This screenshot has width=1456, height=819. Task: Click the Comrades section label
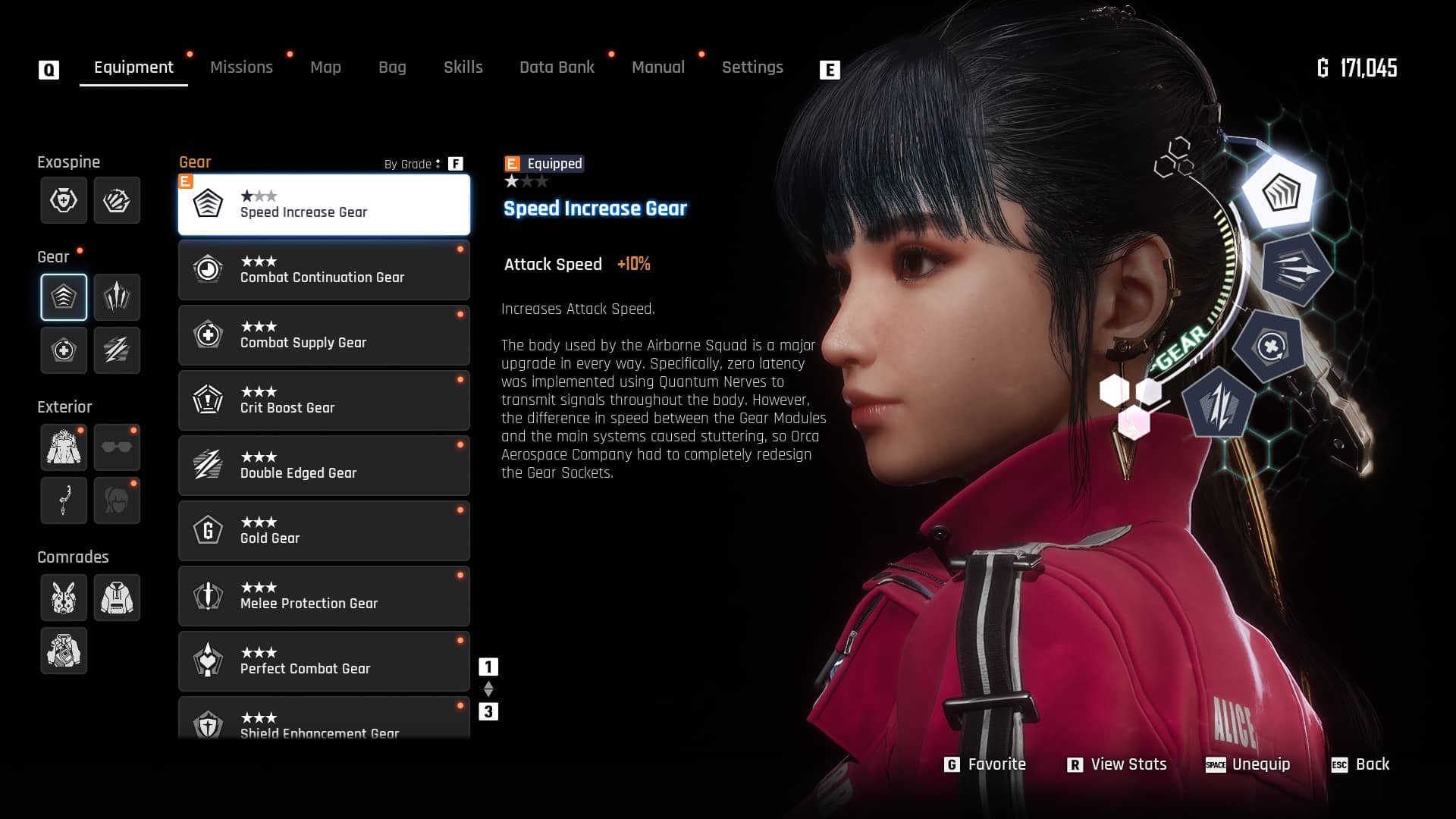74,557
